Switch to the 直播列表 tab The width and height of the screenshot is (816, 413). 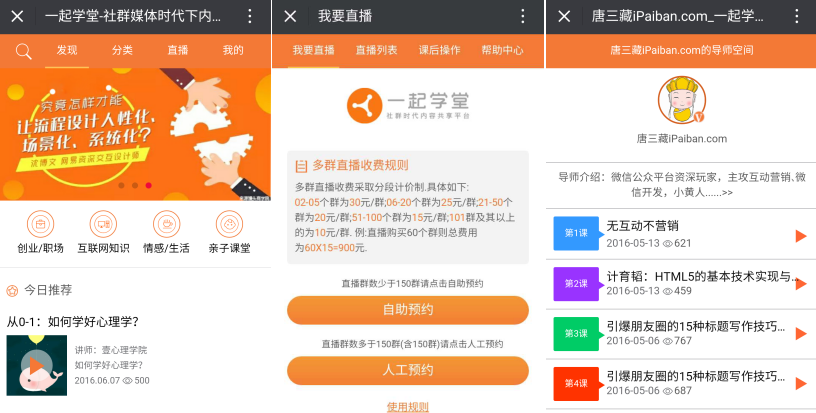coord(376,50)
